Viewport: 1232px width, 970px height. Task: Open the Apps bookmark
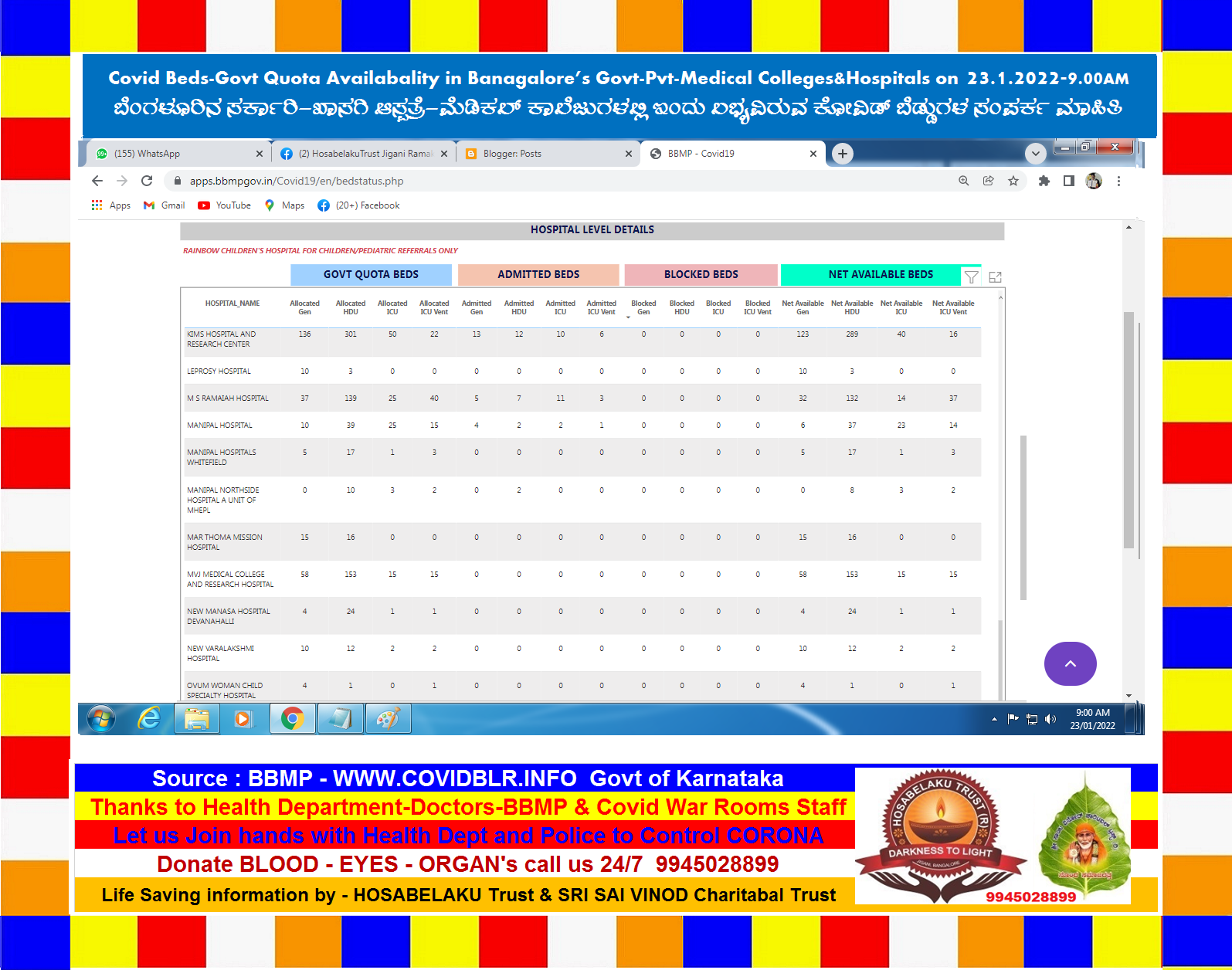(x=111, y=205)
